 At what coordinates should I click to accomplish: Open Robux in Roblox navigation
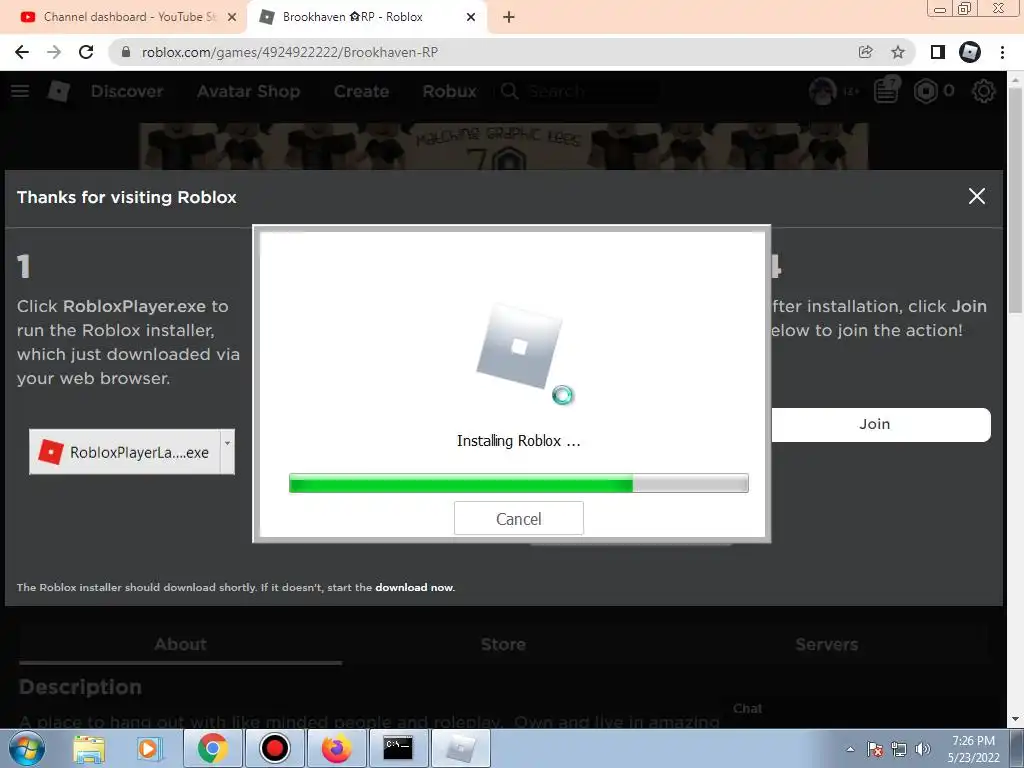tap(449, 91)
